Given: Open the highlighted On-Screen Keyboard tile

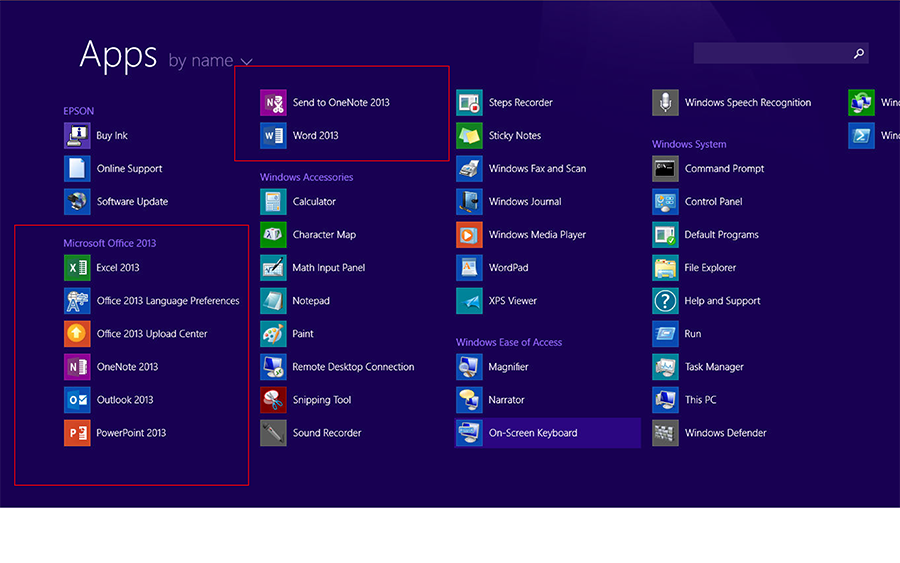Looking at the screenshot, I should pyautogui.click(x=548, y=433).
